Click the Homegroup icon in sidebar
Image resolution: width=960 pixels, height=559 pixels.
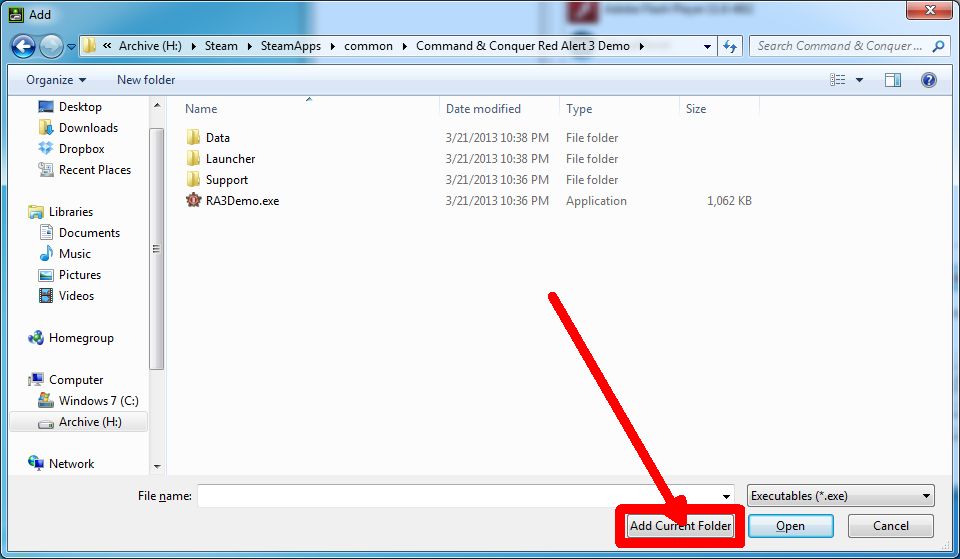point(36,338)
